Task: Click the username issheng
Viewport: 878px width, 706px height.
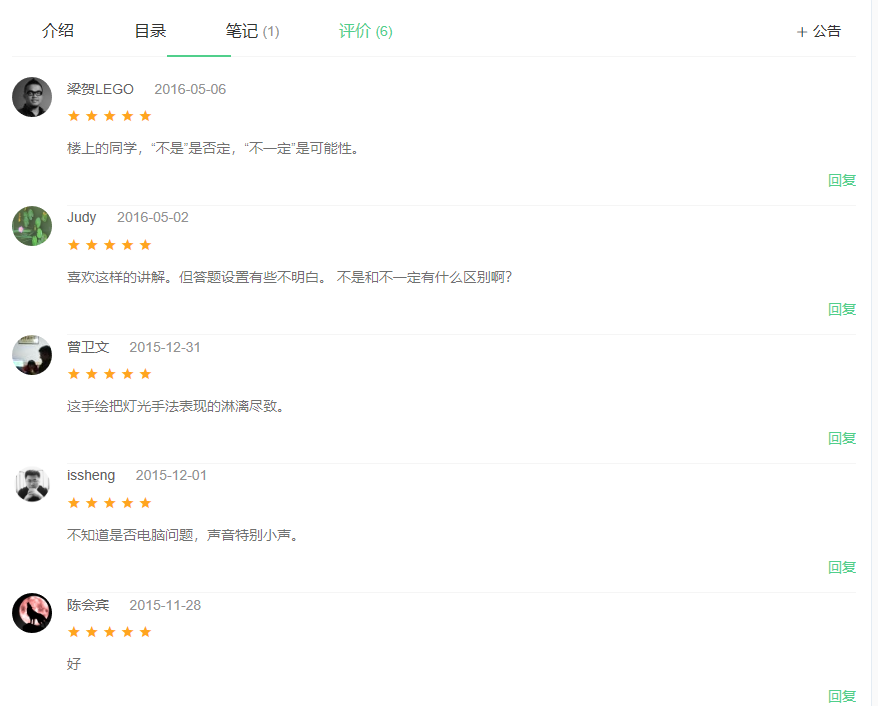Action: coord(91,475)
